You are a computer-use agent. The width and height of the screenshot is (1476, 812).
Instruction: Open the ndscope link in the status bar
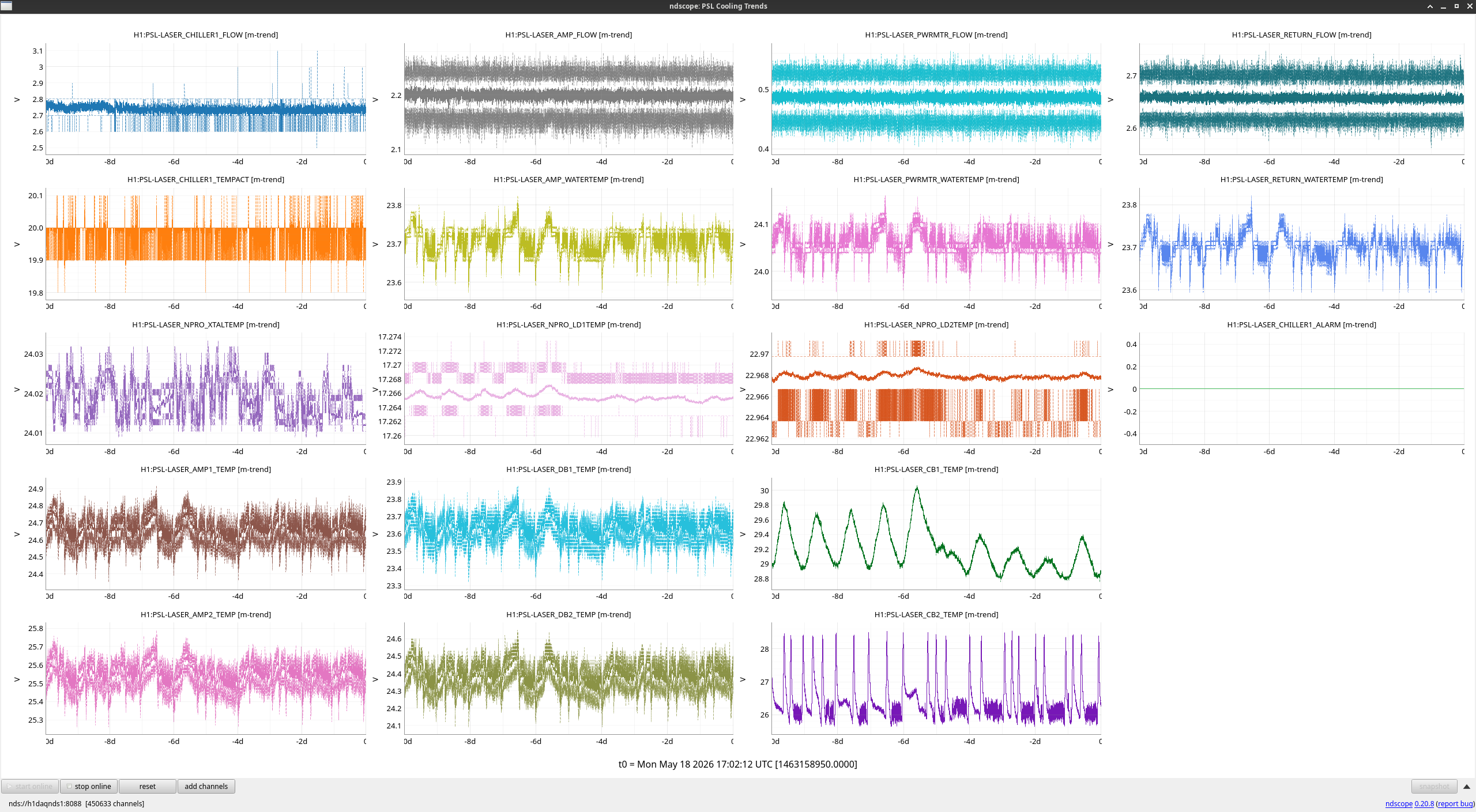pyautogui.click(x=1399, y=803)
